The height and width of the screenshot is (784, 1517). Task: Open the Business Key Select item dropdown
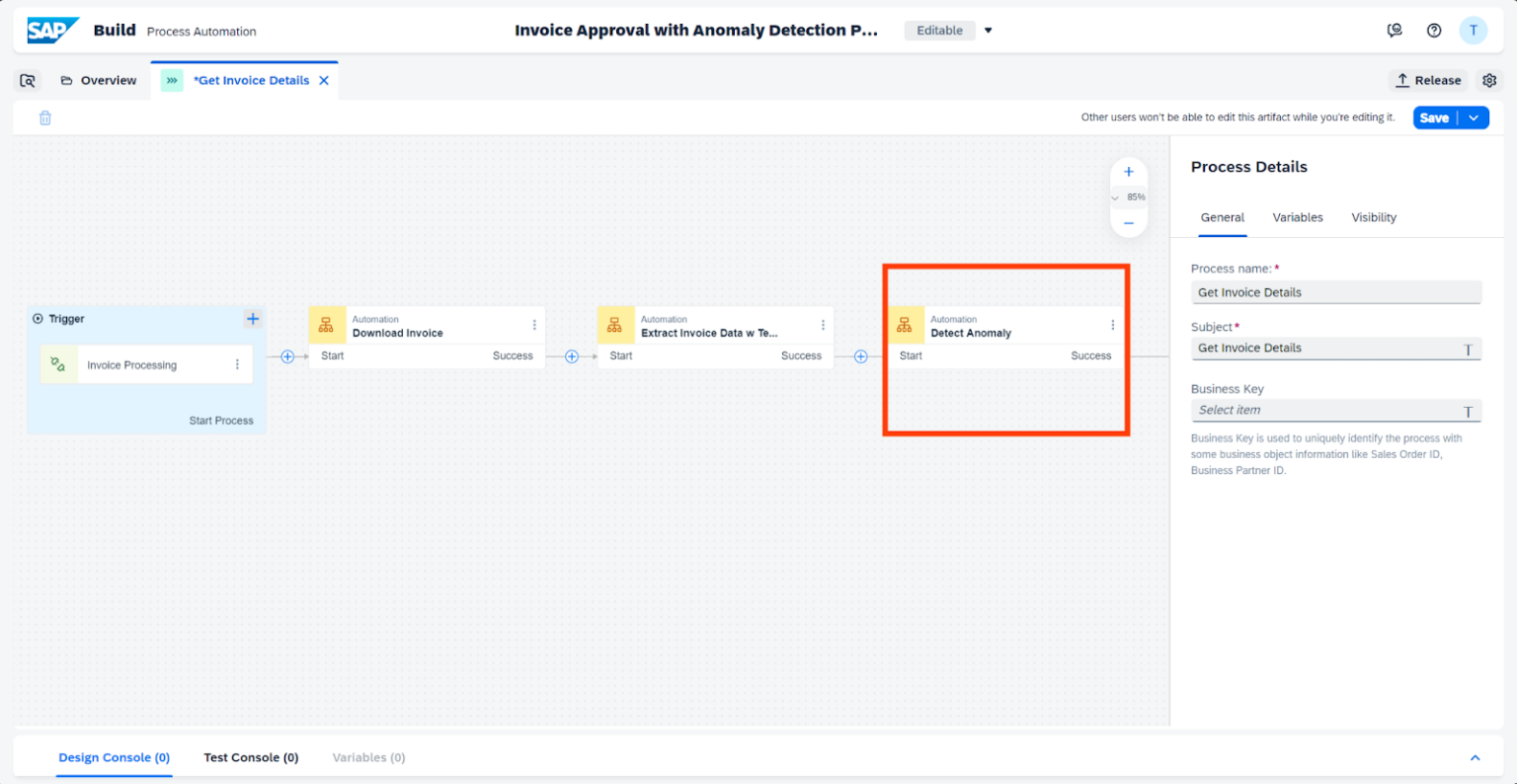coord(1335,410)
